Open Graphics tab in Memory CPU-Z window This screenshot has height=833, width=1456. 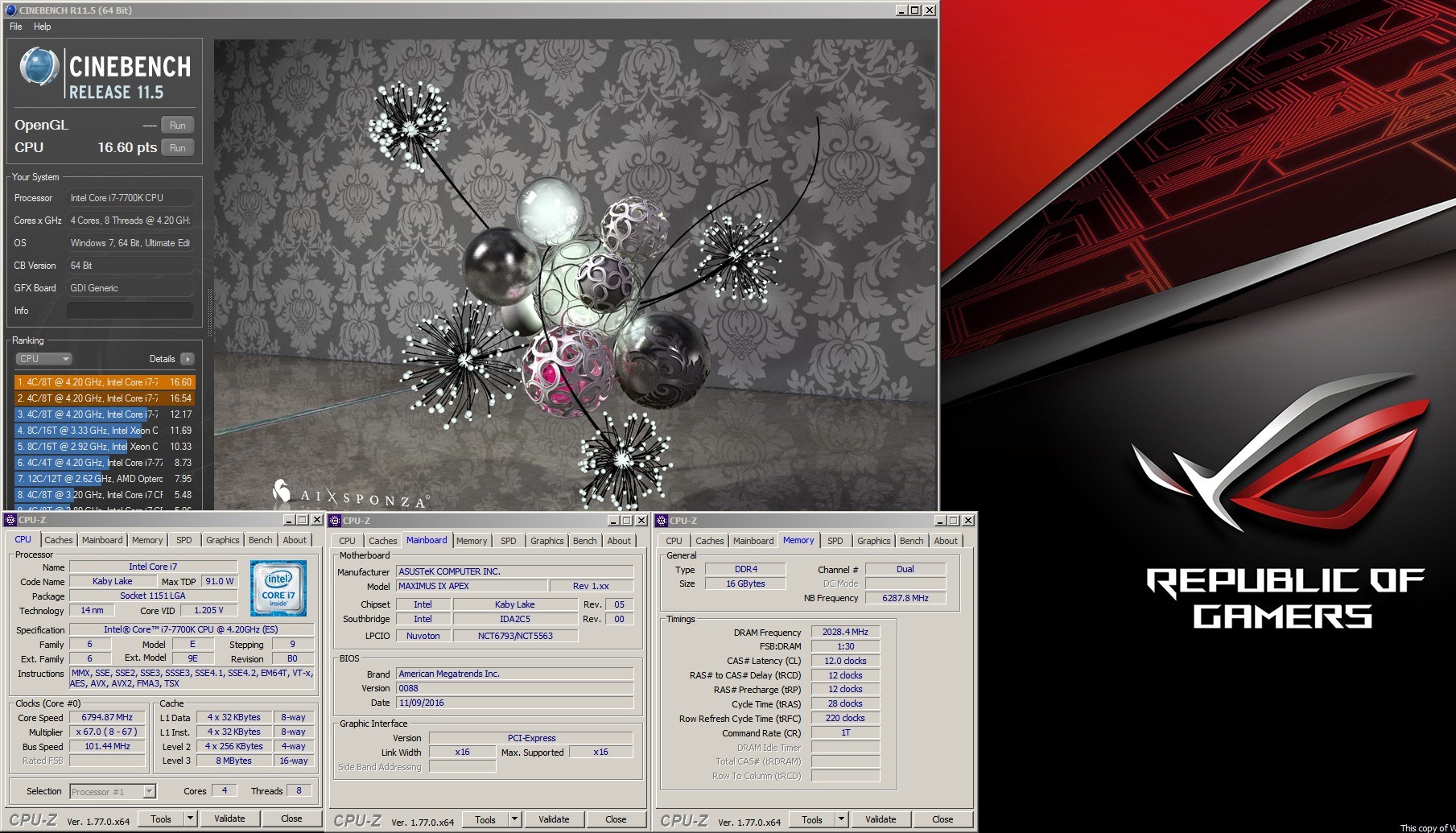[874, 541]
